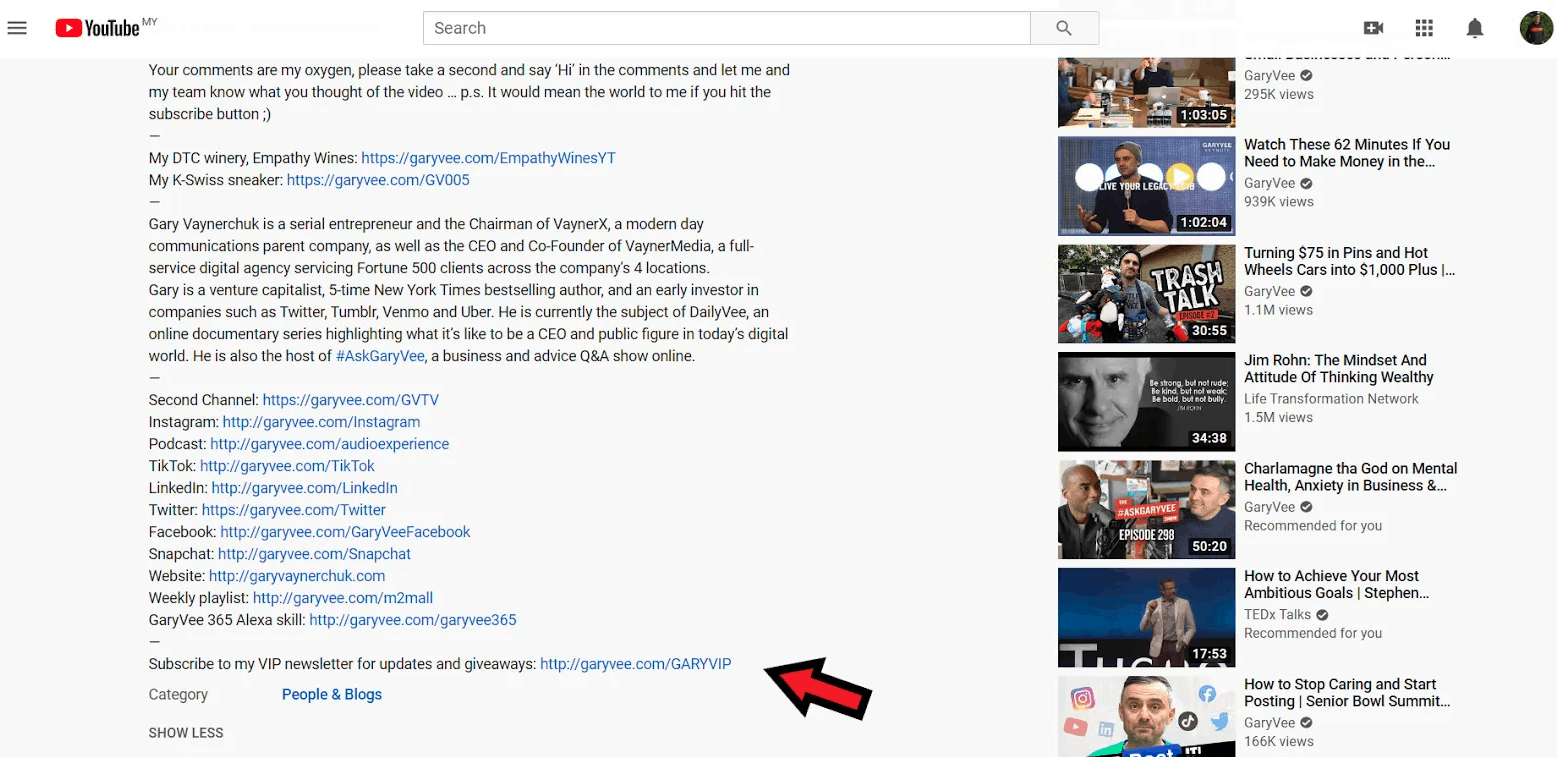
Task: Open 'How to Achieve Your Most Ambitious Goals' title
Action: pyautogui.click(x=1337, y=585)
